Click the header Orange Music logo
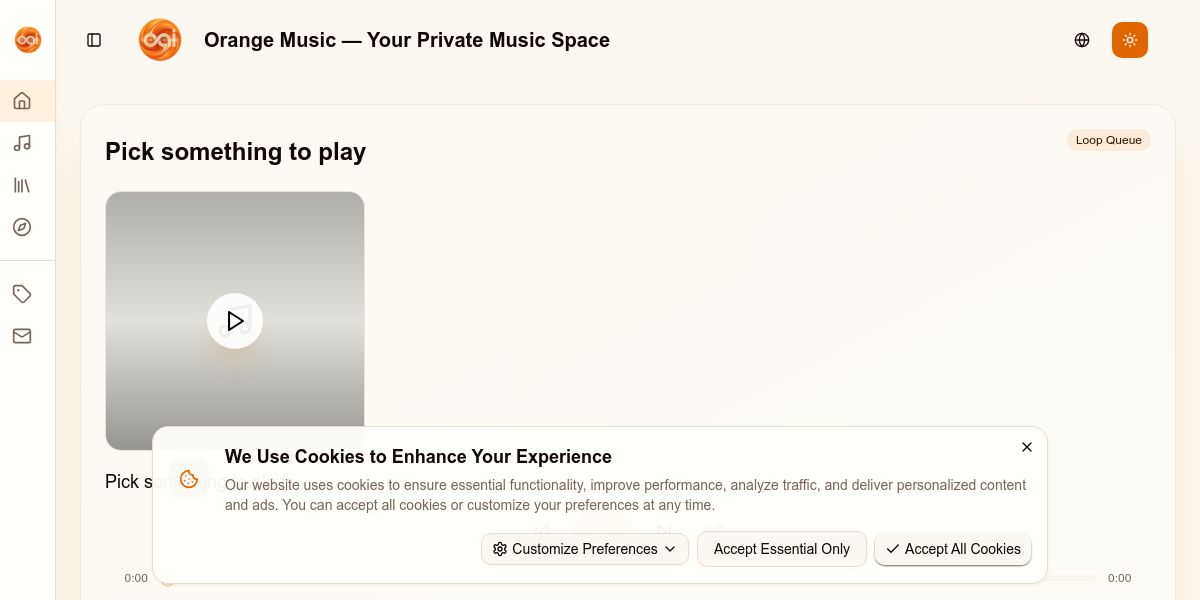 tap(160, 40)
